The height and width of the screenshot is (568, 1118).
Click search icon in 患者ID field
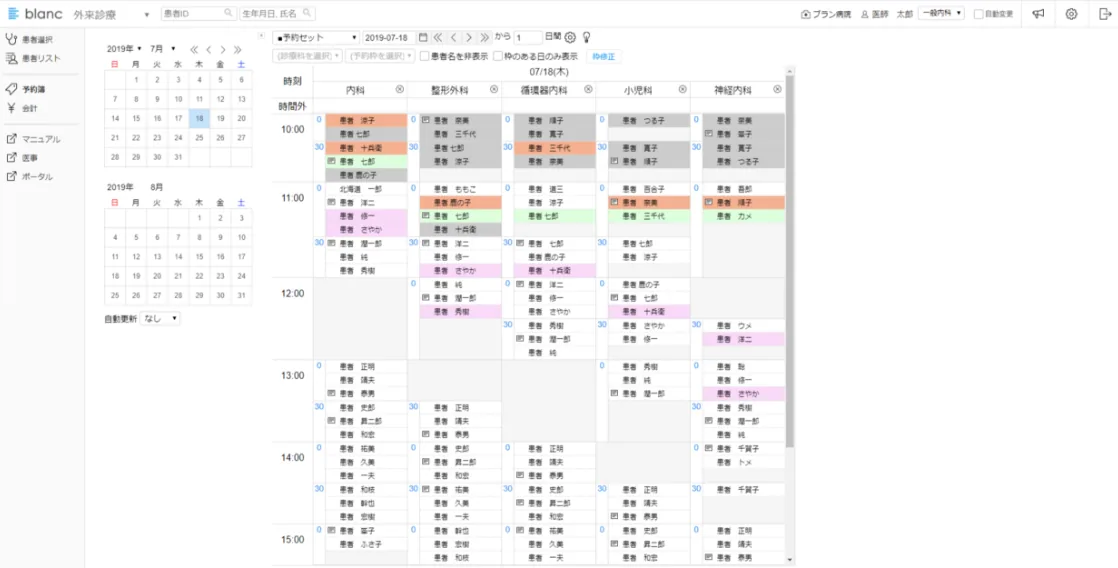[x=228, y=13]
